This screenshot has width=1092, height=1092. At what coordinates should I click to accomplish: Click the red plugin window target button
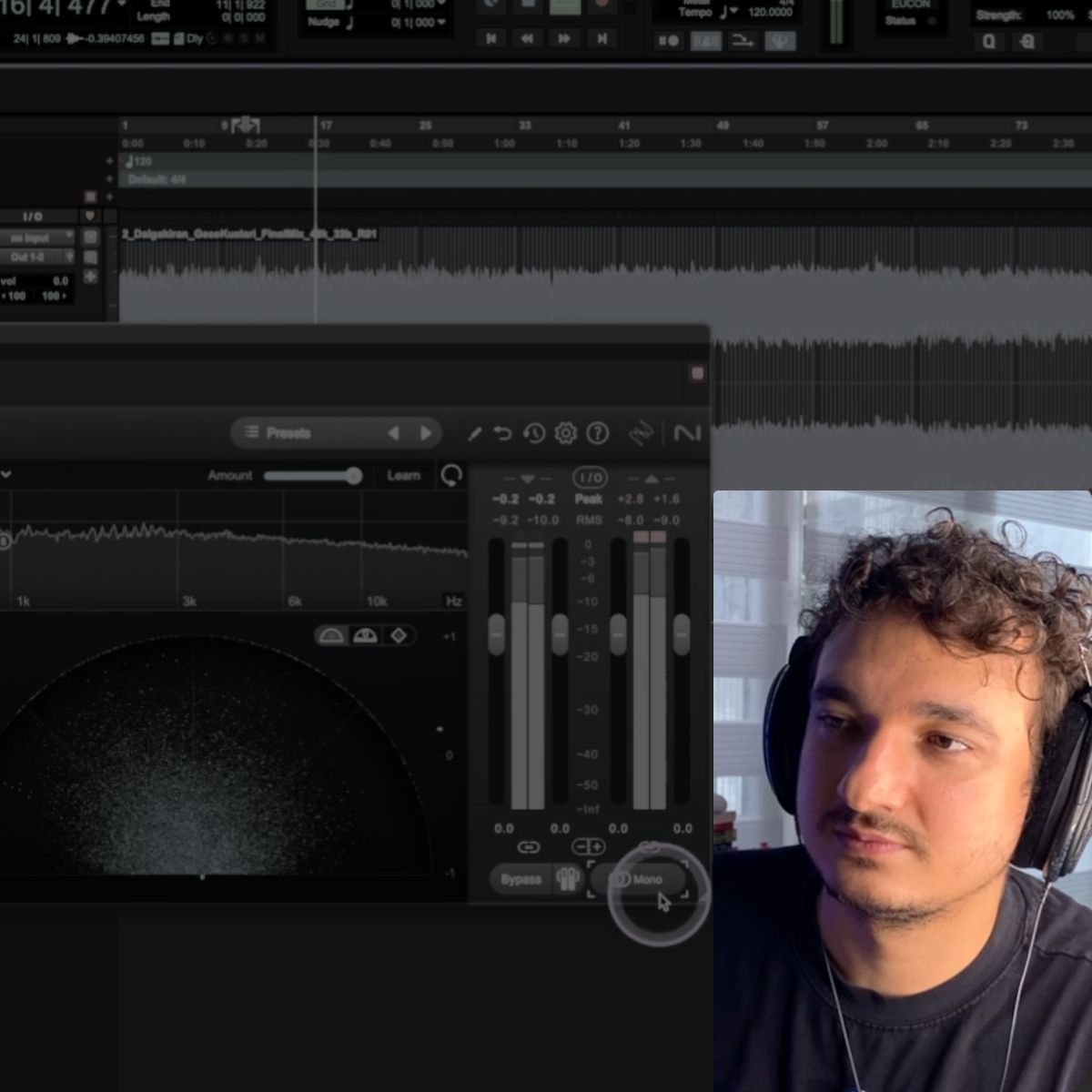click(x=698, y=373)
